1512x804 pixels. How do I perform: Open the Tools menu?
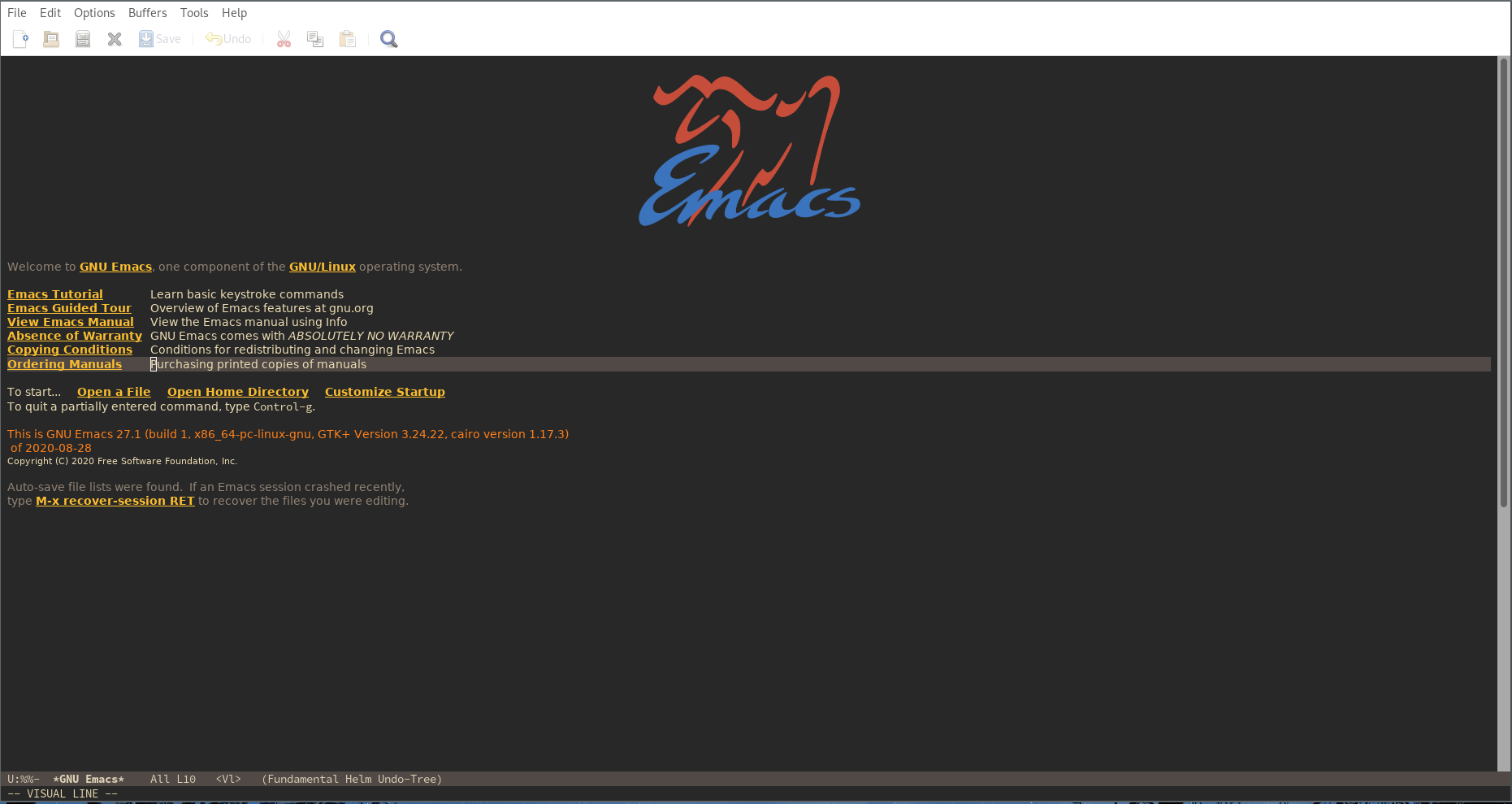coord(194,12)
